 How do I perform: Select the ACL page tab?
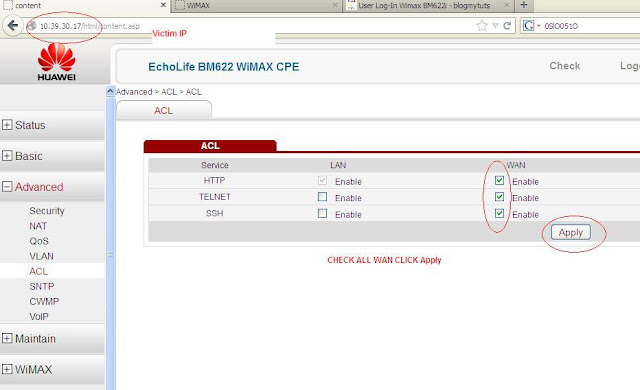[164, 110]
